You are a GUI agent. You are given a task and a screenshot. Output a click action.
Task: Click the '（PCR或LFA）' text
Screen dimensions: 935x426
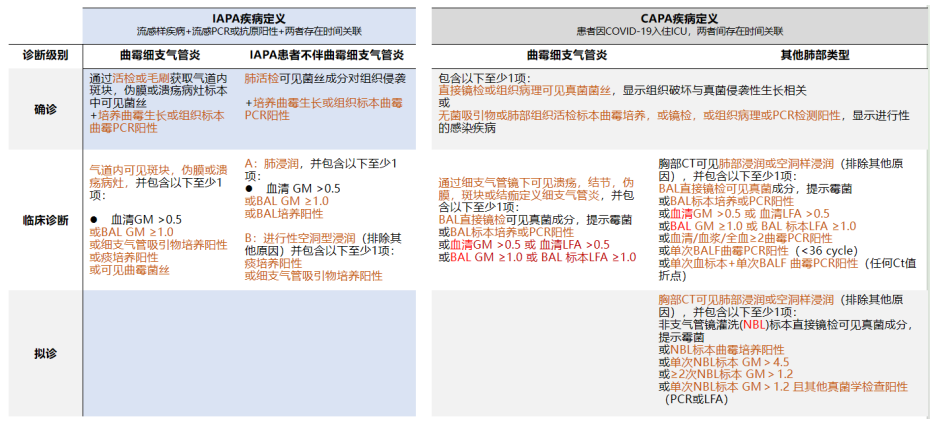coord(696,400)
